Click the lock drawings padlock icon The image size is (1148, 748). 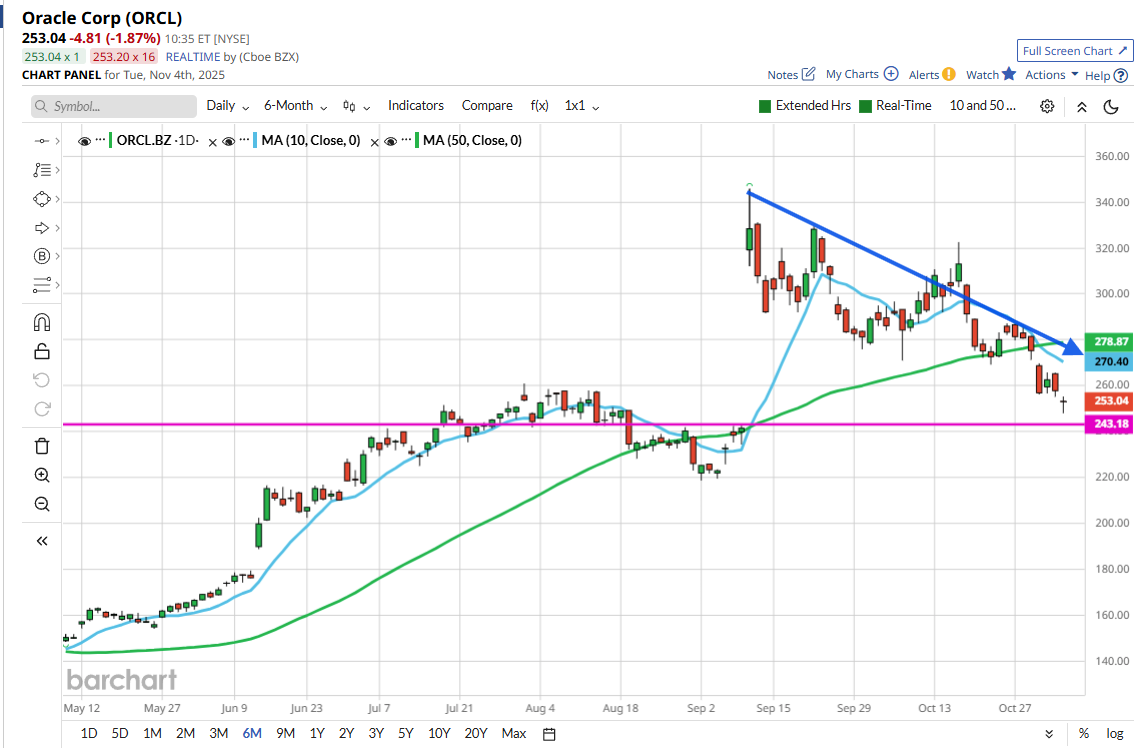click(x=42, y=350)
